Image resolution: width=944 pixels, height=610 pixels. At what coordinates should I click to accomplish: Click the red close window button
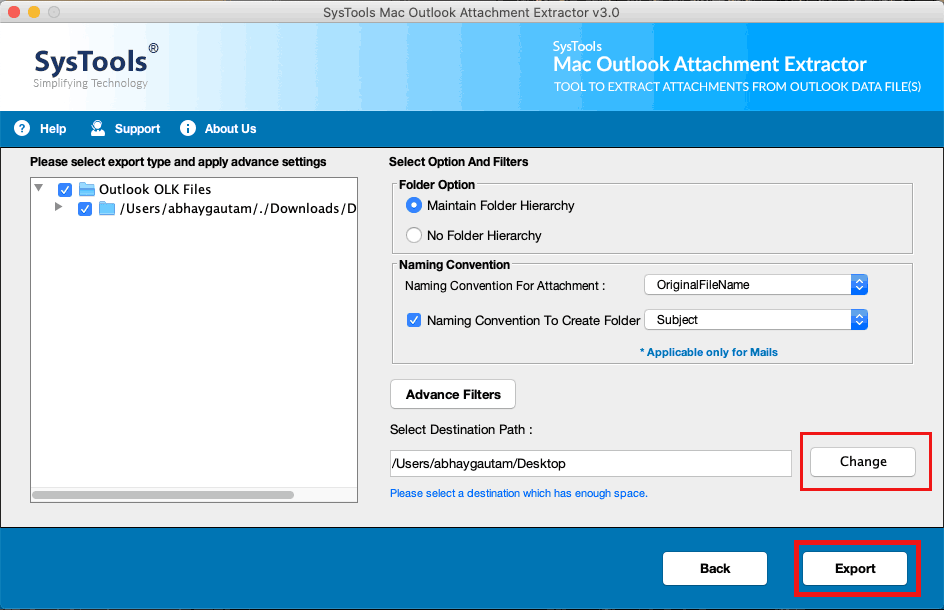pos(13,12)
